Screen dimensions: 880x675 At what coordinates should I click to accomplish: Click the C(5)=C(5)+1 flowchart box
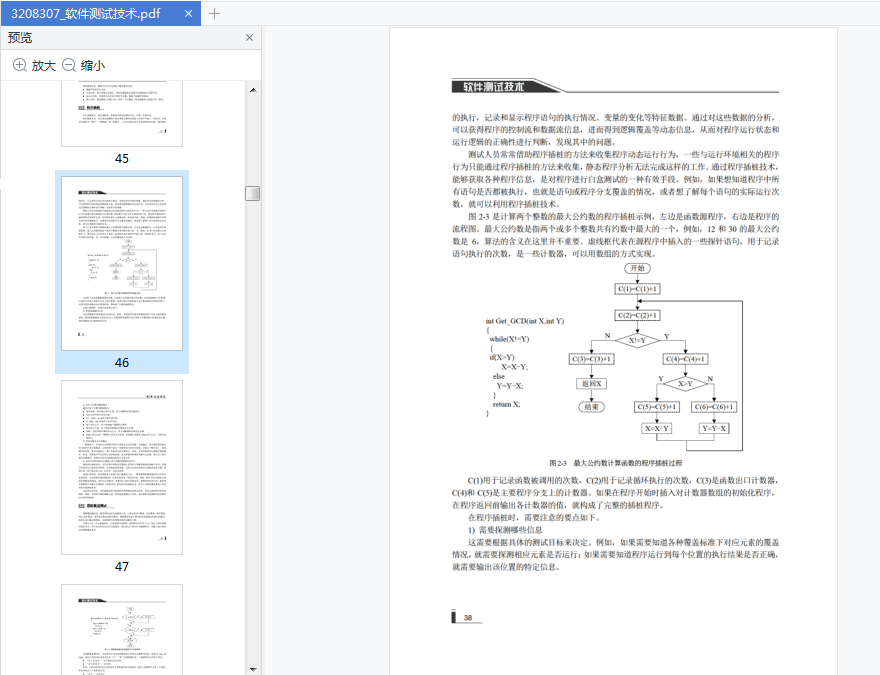[657, 407]
